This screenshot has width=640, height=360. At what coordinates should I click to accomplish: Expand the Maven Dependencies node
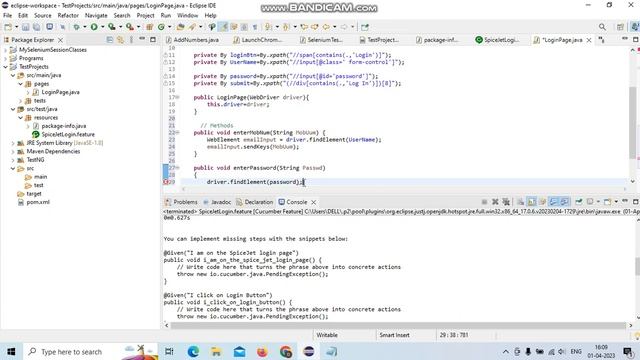point(13,151)
